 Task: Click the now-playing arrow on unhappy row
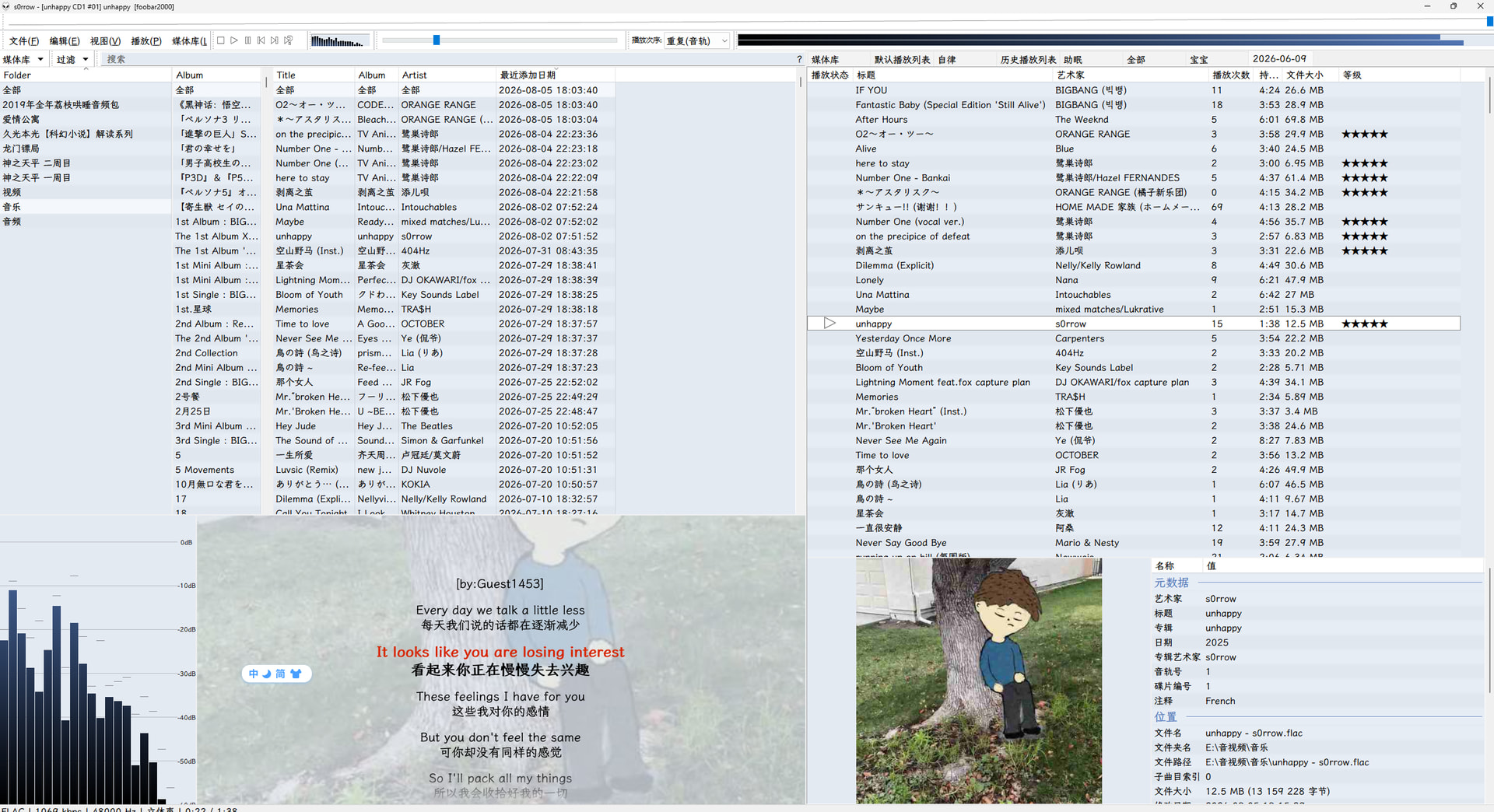coord(829,324)
